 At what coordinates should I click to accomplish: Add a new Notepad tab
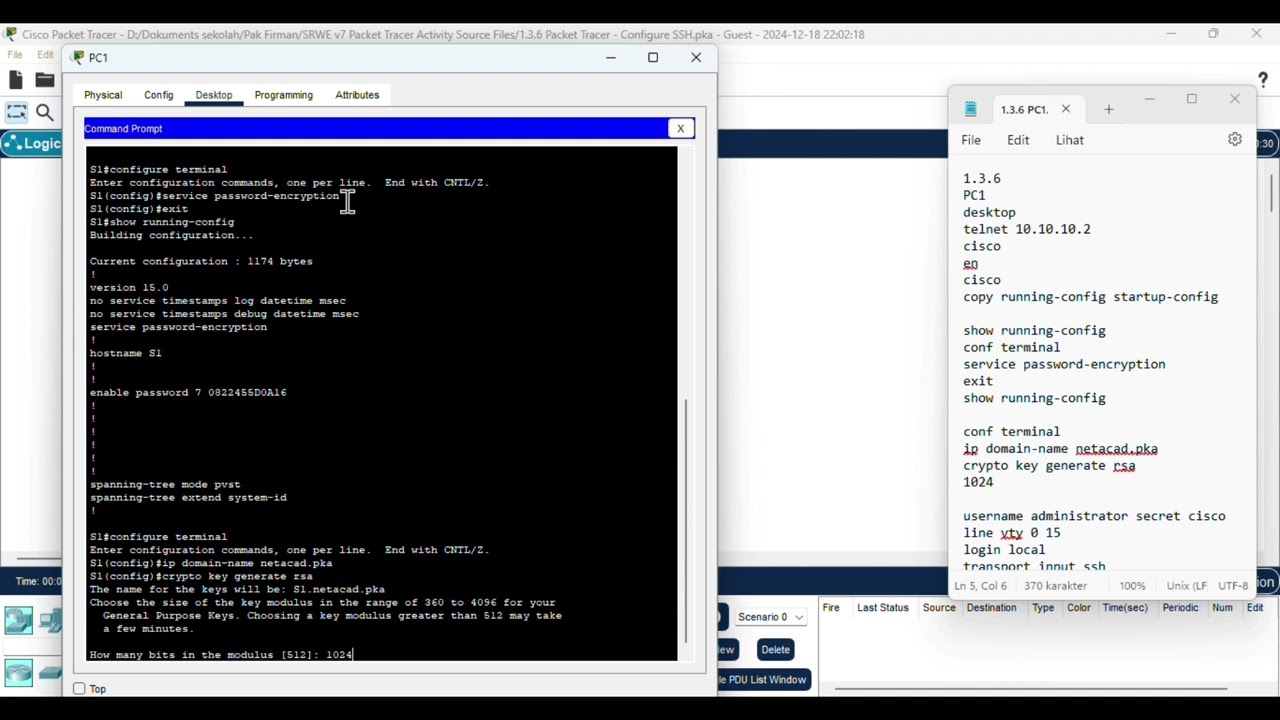(1108, 109)
